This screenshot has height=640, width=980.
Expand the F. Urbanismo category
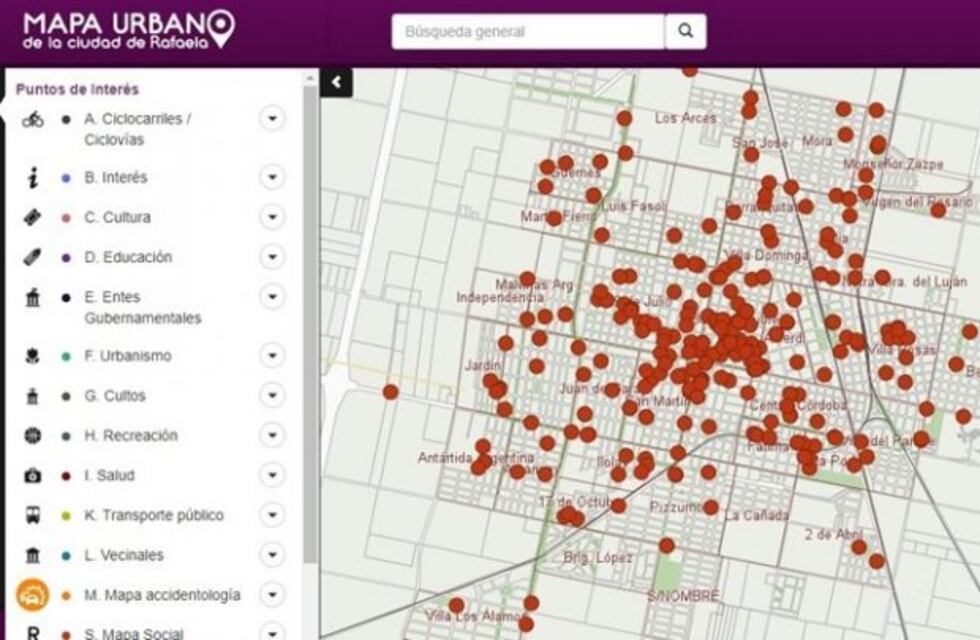click(x=271, y=356)
